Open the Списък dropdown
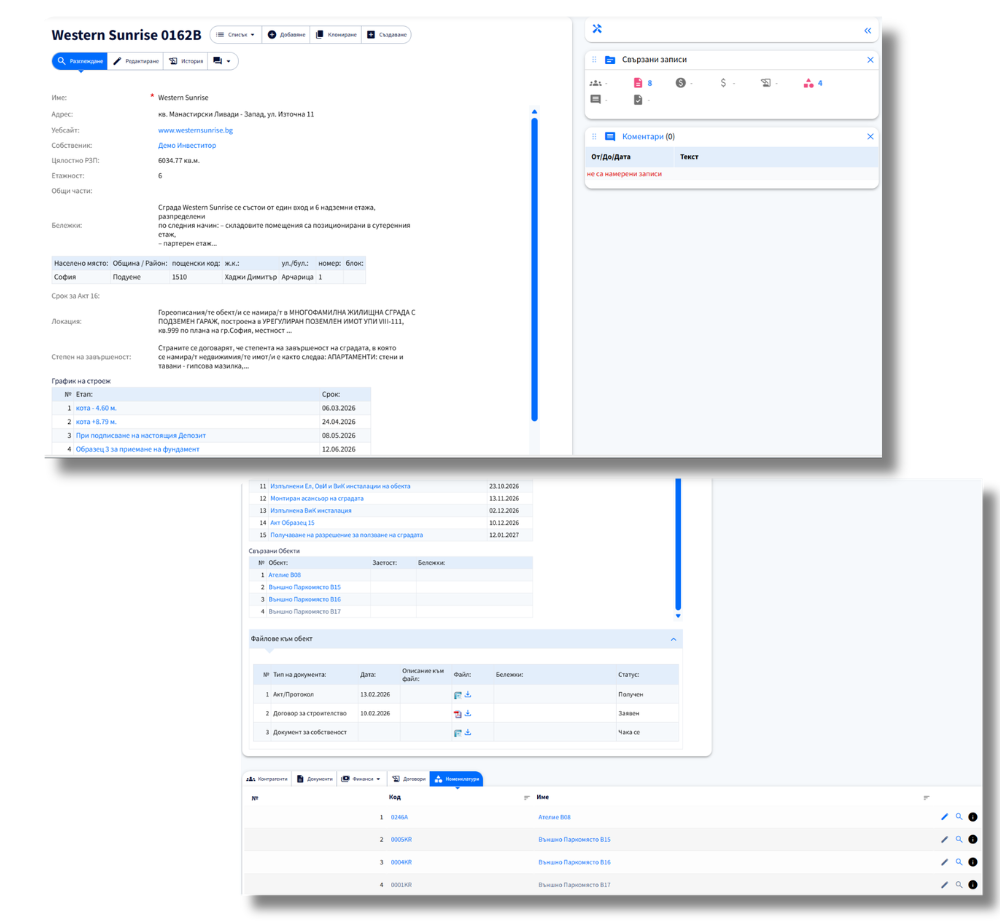 pos(236,35)
